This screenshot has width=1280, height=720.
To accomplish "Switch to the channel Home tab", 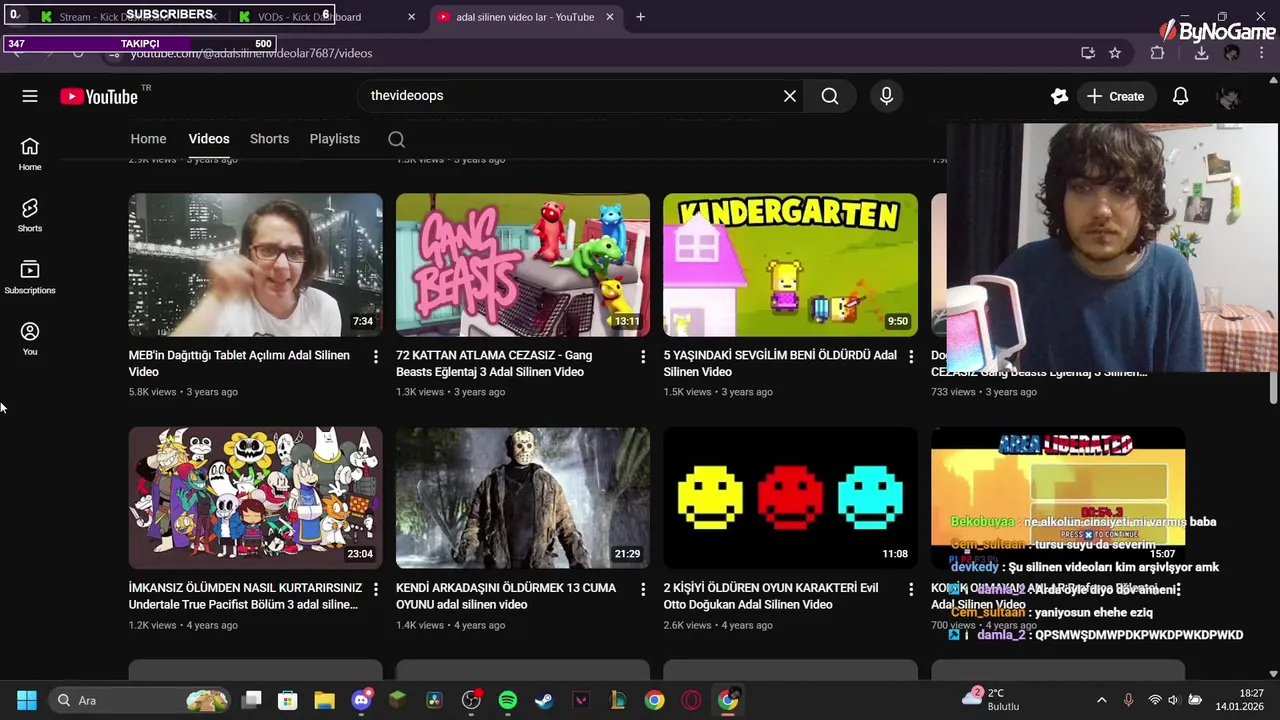I will pyautogui.click(x=148, y=139).
